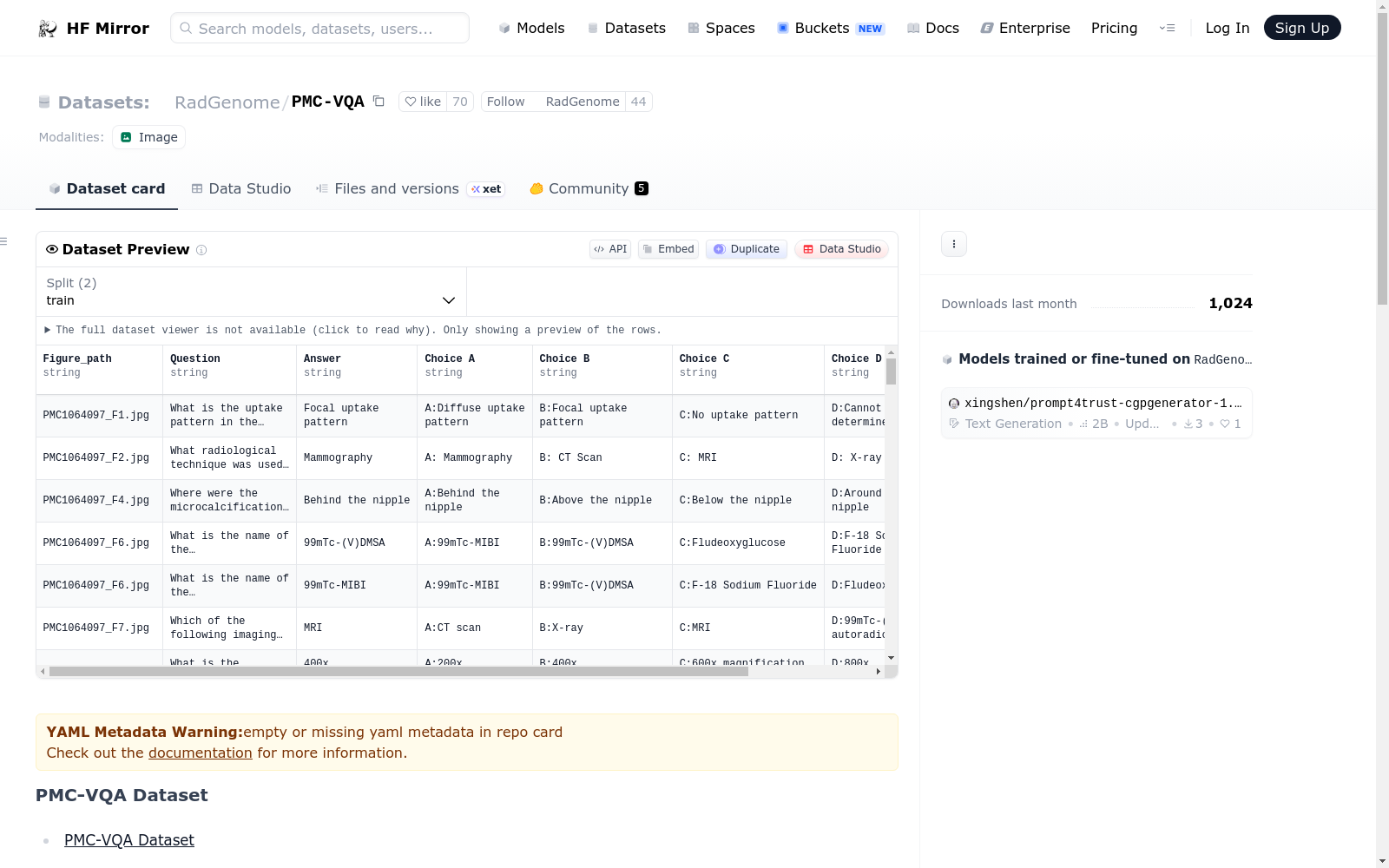
Task: Focus the search models and datasets field
Action: (319, 28)
